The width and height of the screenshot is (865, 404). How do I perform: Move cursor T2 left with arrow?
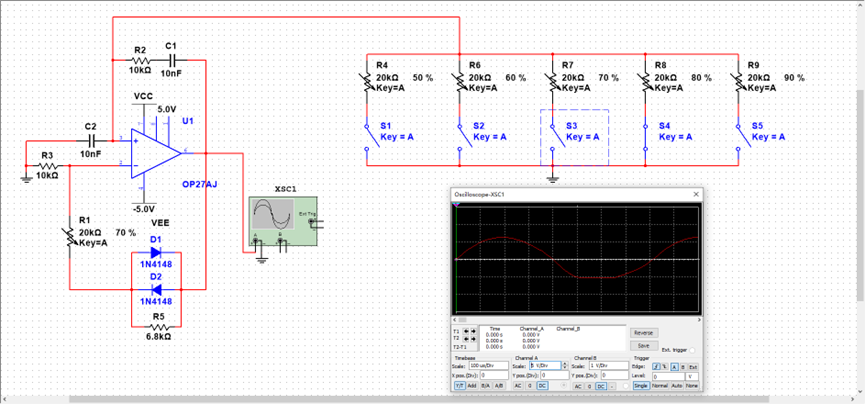466,339
